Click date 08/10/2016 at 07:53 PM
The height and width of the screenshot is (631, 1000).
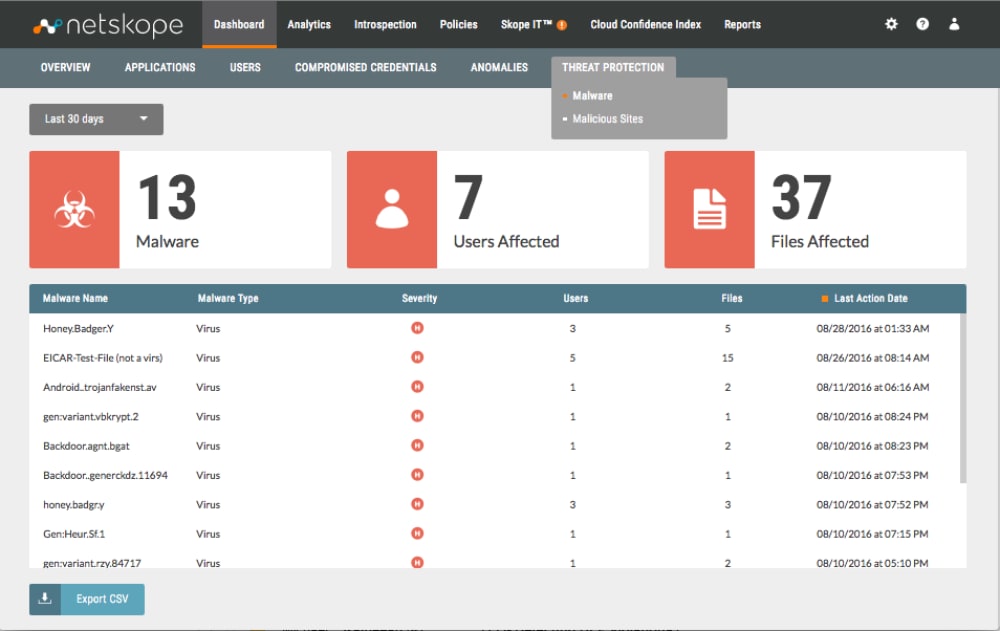click(872, 475)
